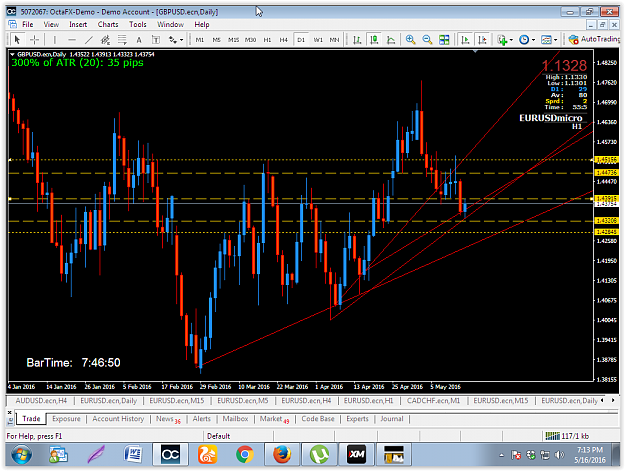Open the Mailbox terminal tab
Image resolution: width=625 pixels, height=471 pixels.
[235, 419]
